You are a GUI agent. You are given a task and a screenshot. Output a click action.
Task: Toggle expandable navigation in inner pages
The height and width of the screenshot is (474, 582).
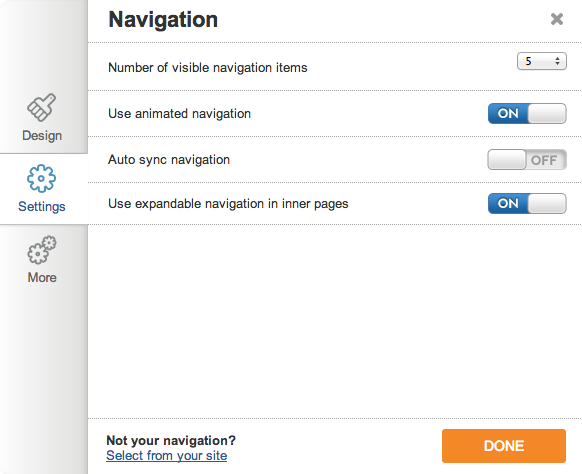pyautogui.click(x=527, y=203)
